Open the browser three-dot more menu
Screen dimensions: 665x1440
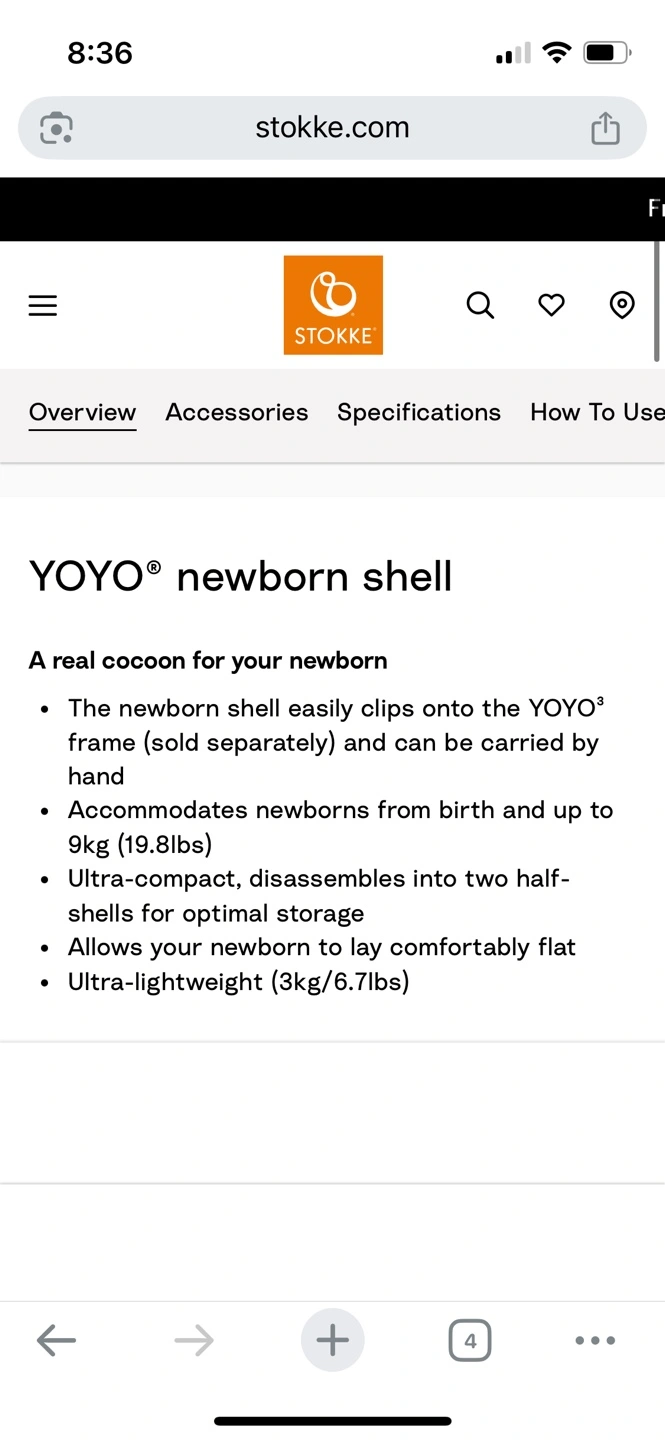pos(595,1341)
